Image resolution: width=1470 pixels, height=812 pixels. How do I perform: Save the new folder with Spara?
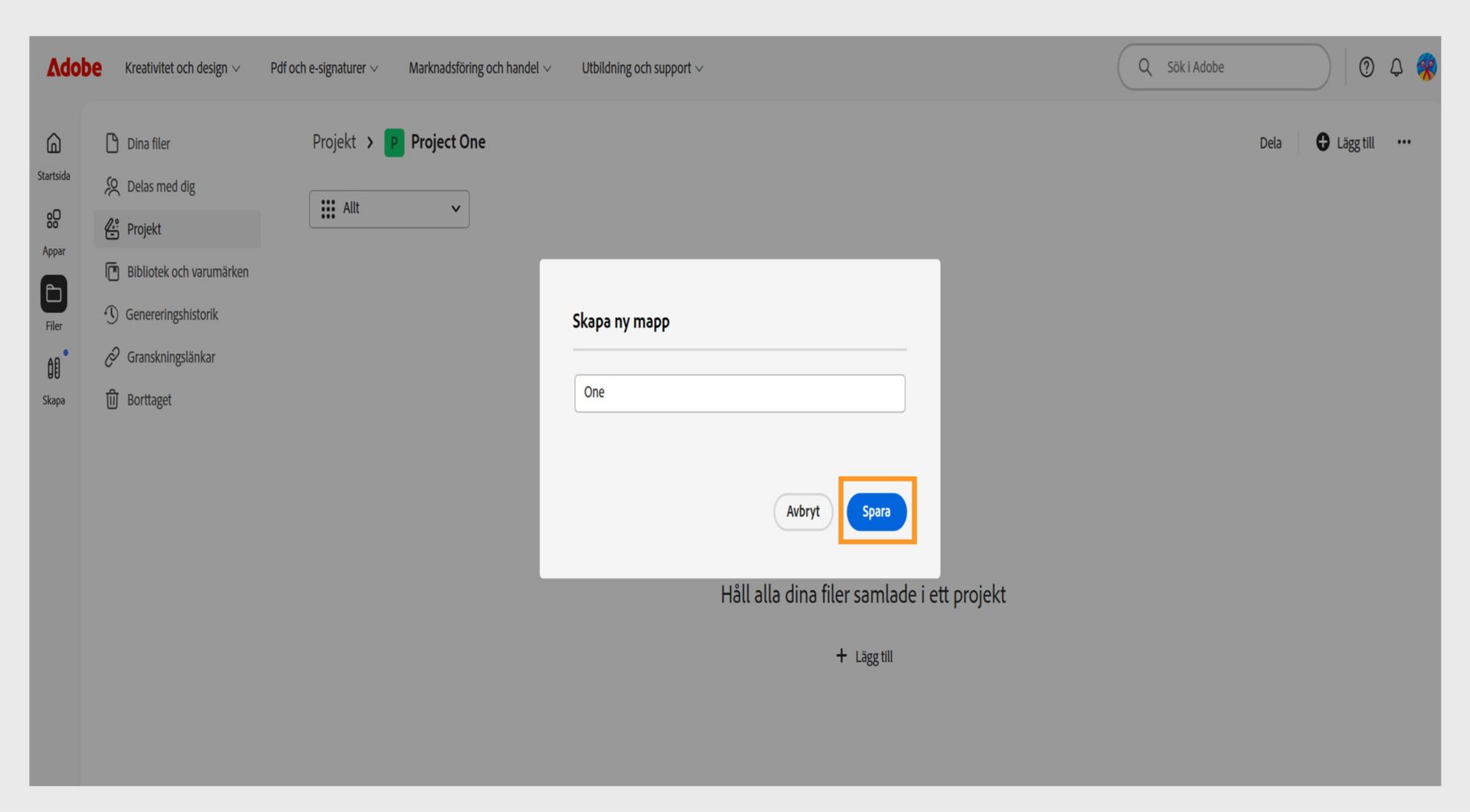(877, 512)
